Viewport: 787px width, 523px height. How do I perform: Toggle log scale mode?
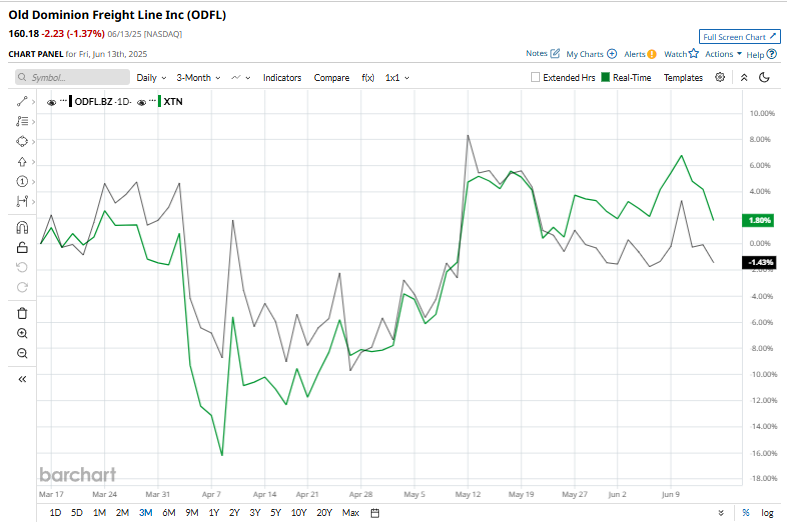(767, 513)
